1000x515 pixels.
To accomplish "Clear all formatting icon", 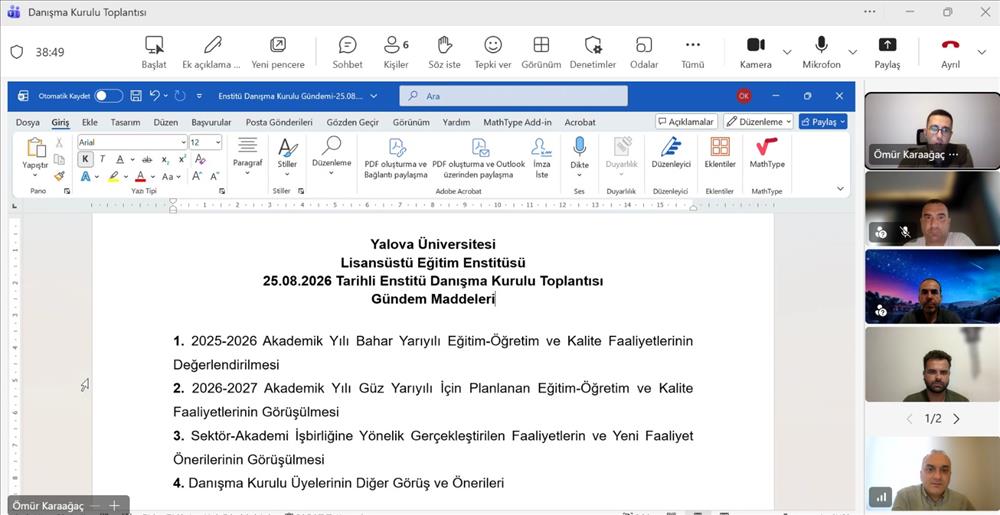I will [x=200, y=159].
